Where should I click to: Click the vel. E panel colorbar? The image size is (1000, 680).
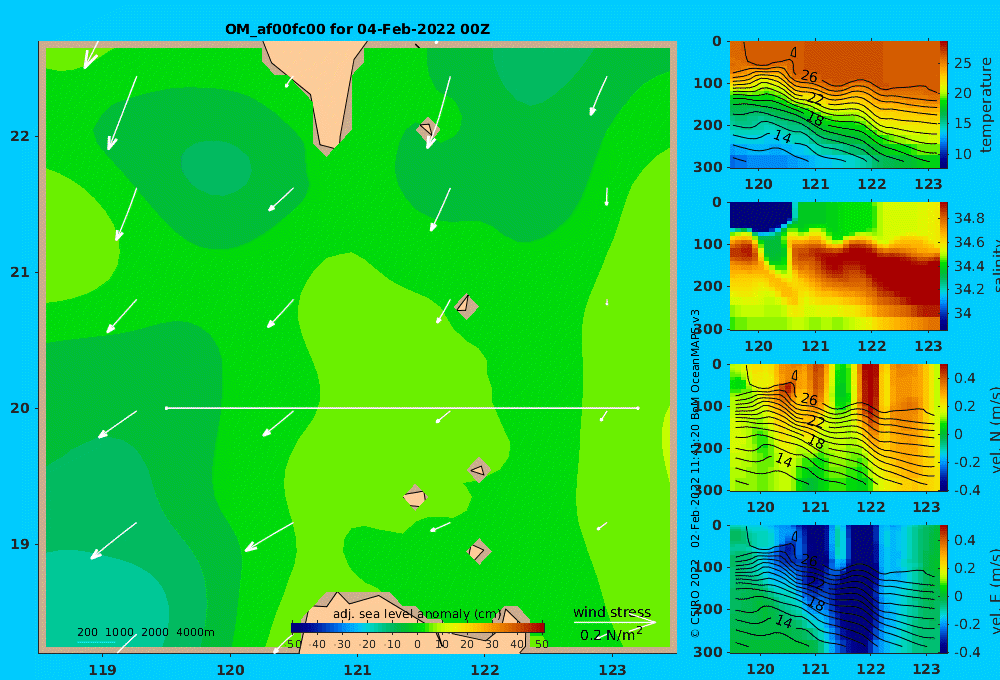943,589
